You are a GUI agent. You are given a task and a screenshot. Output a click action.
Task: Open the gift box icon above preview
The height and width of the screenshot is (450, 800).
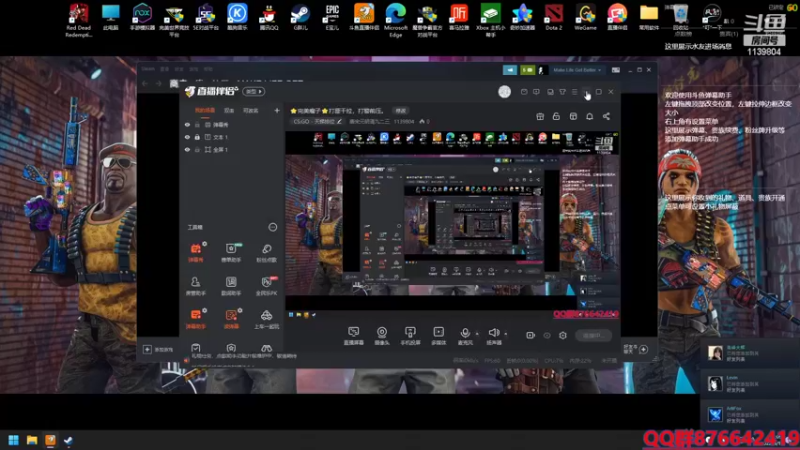pos(540,116)
